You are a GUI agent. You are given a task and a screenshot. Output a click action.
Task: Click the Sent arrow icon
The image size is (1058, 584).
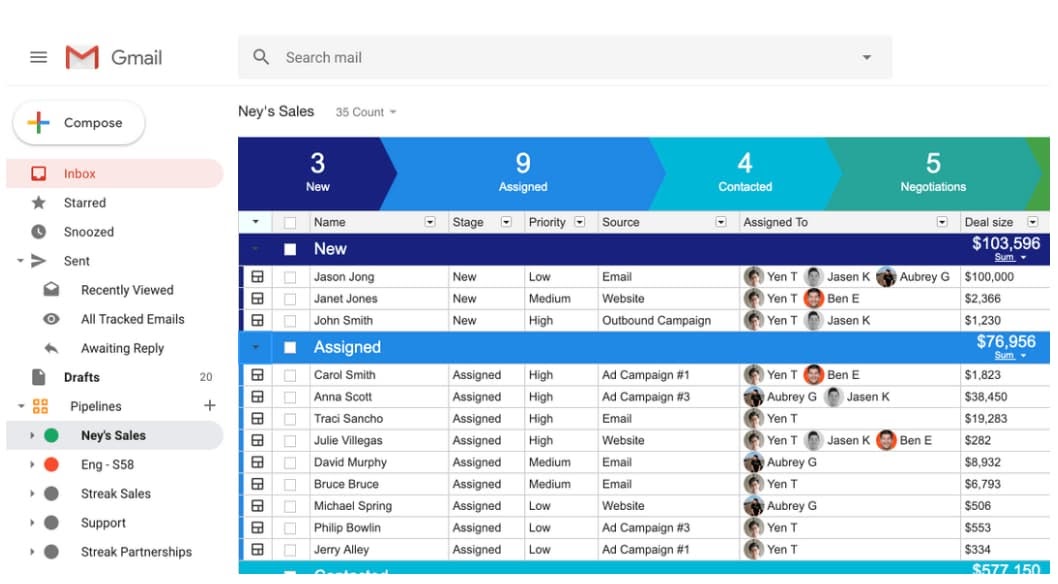tap(38, 260)
